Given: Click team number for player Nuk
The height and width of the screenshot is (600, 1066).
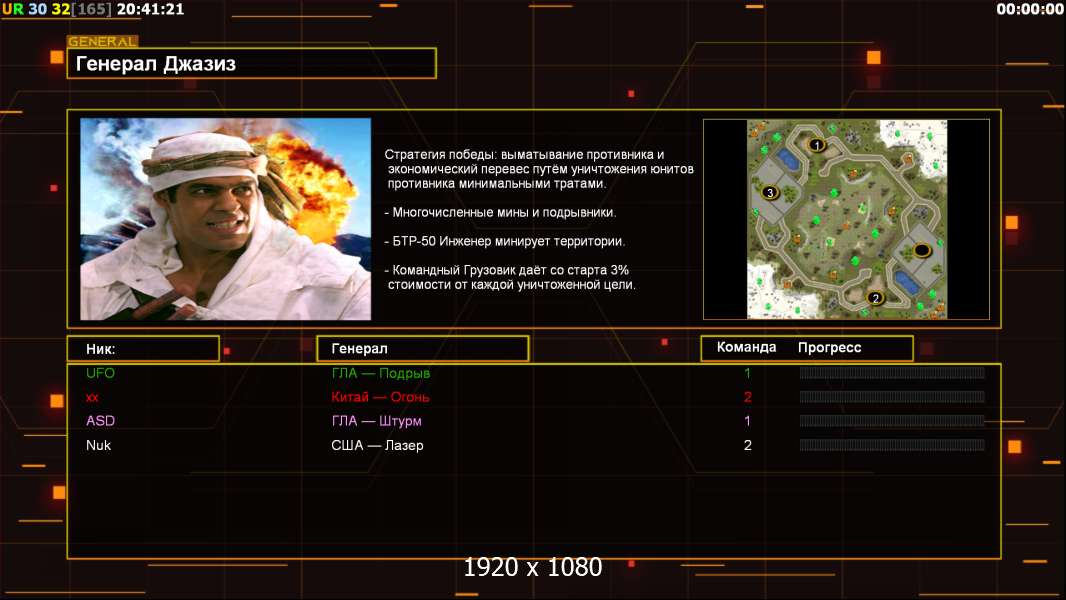Looking at the screenshot, I should [x=748, y=445].
